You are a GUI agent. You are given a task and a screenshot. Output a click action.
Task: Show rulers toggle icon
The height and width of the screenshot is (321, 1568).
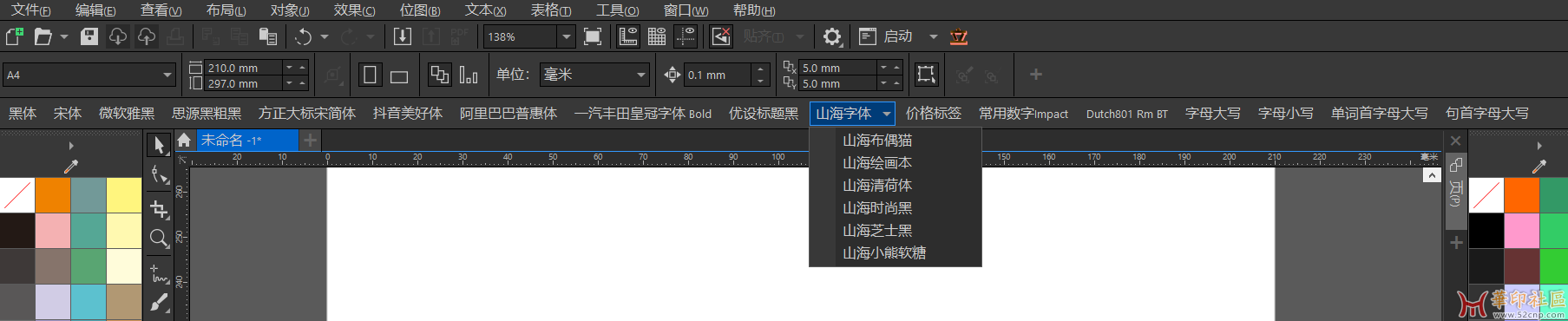tap(628, 36)
